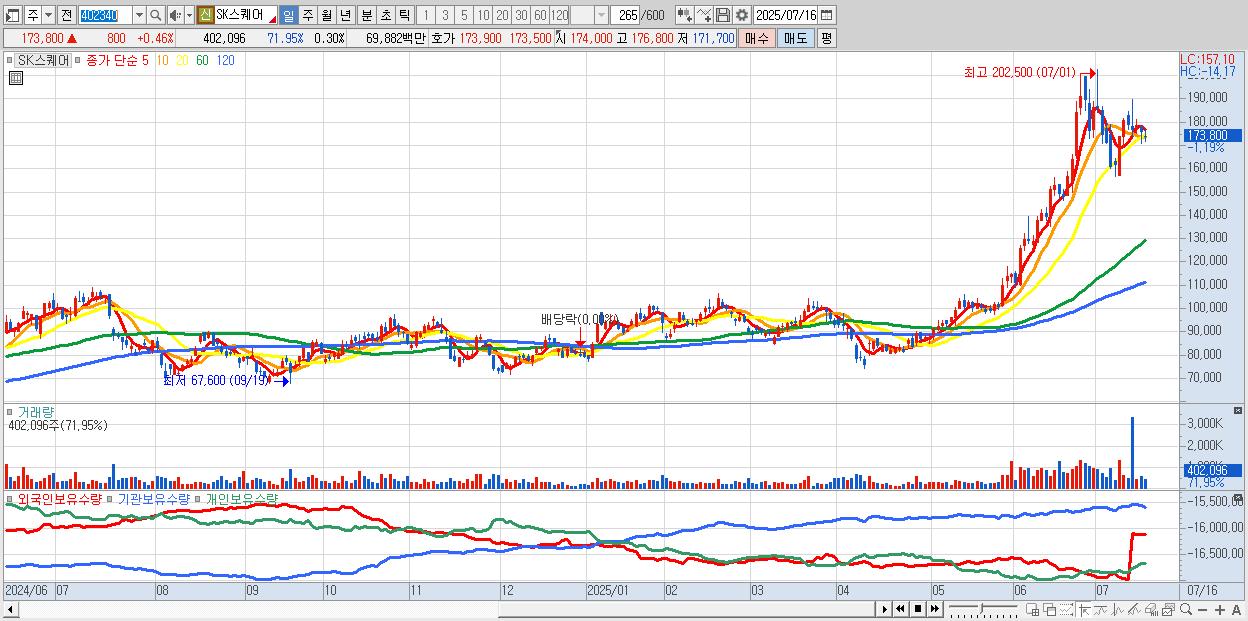
Task: Click the chart tools icon left of line-check icon
Action: (685, 15)
